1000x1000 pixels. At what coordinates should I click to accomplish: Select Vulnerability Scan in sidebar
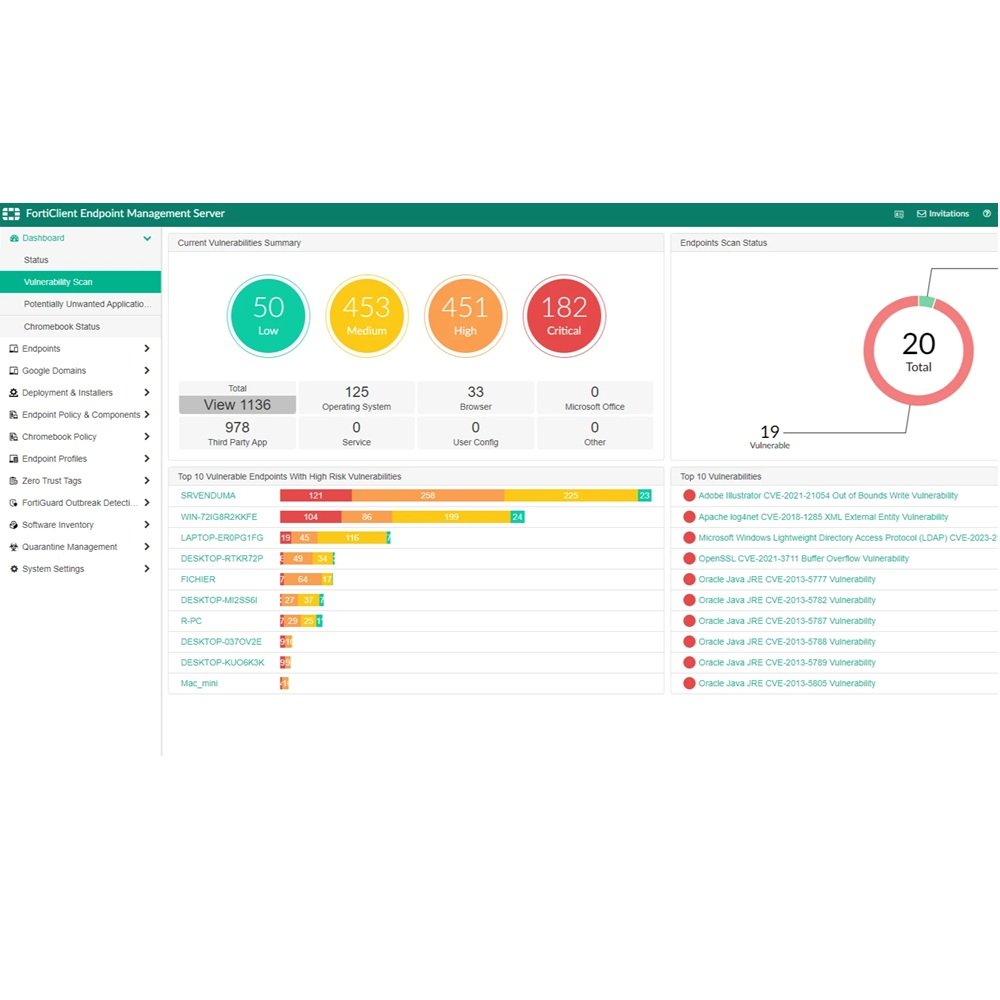(x=80, y=282)
